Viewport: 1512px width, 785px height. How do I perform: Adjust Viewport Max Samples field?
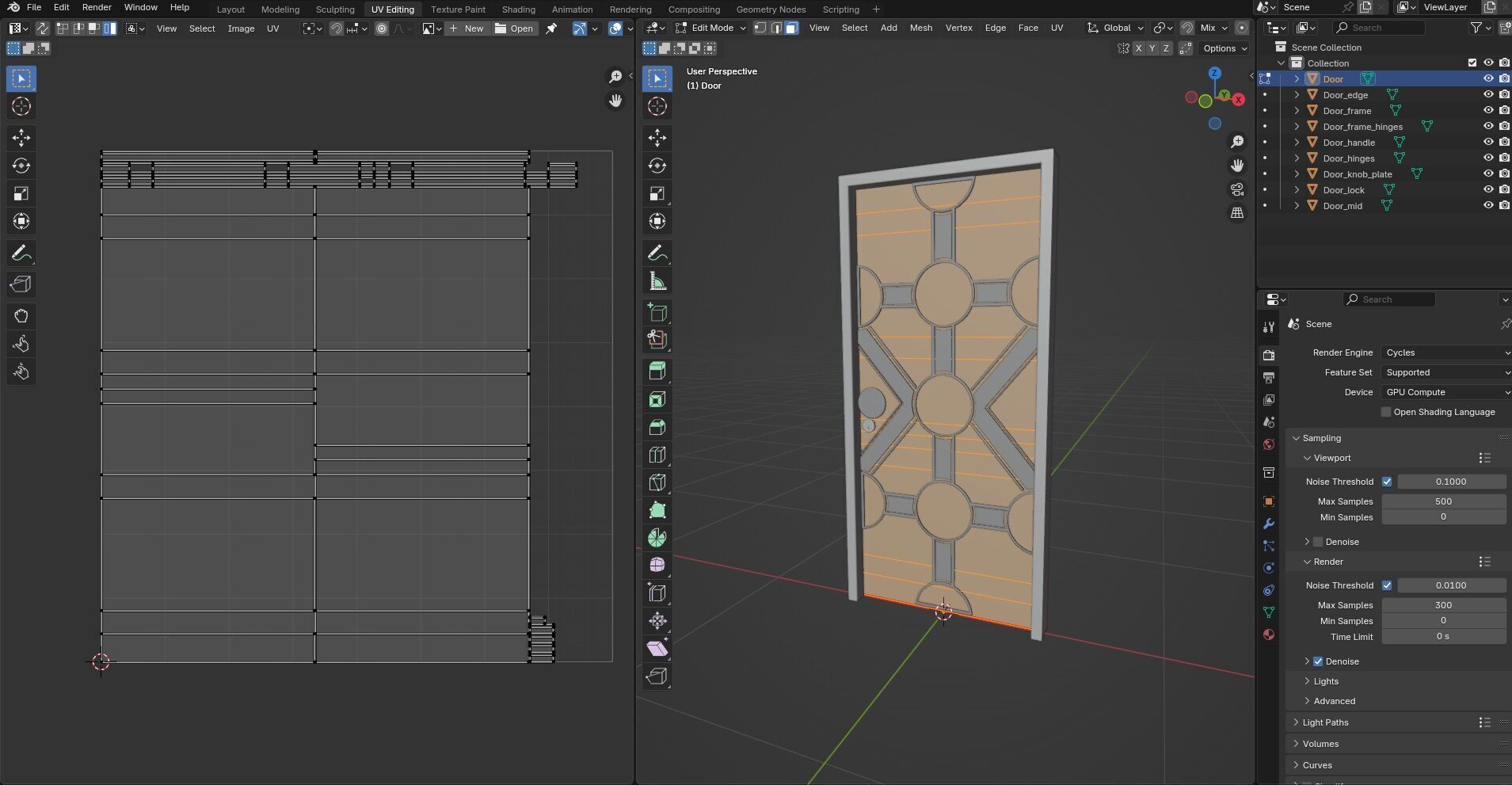(x=1443, y=501)
